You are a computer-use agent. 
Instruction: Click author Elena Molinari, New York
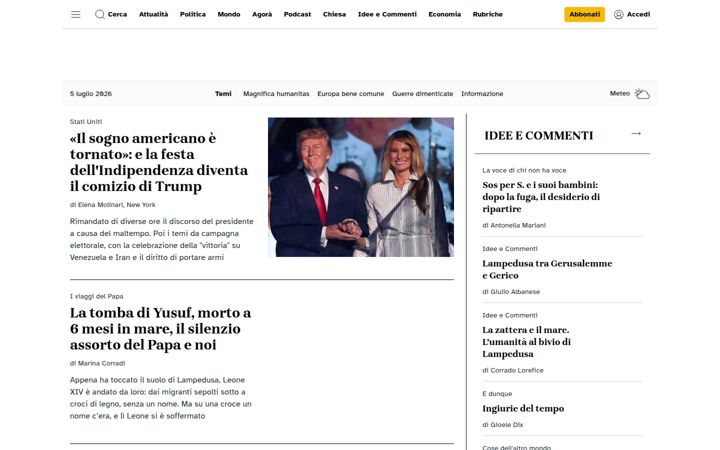[112, 205]
